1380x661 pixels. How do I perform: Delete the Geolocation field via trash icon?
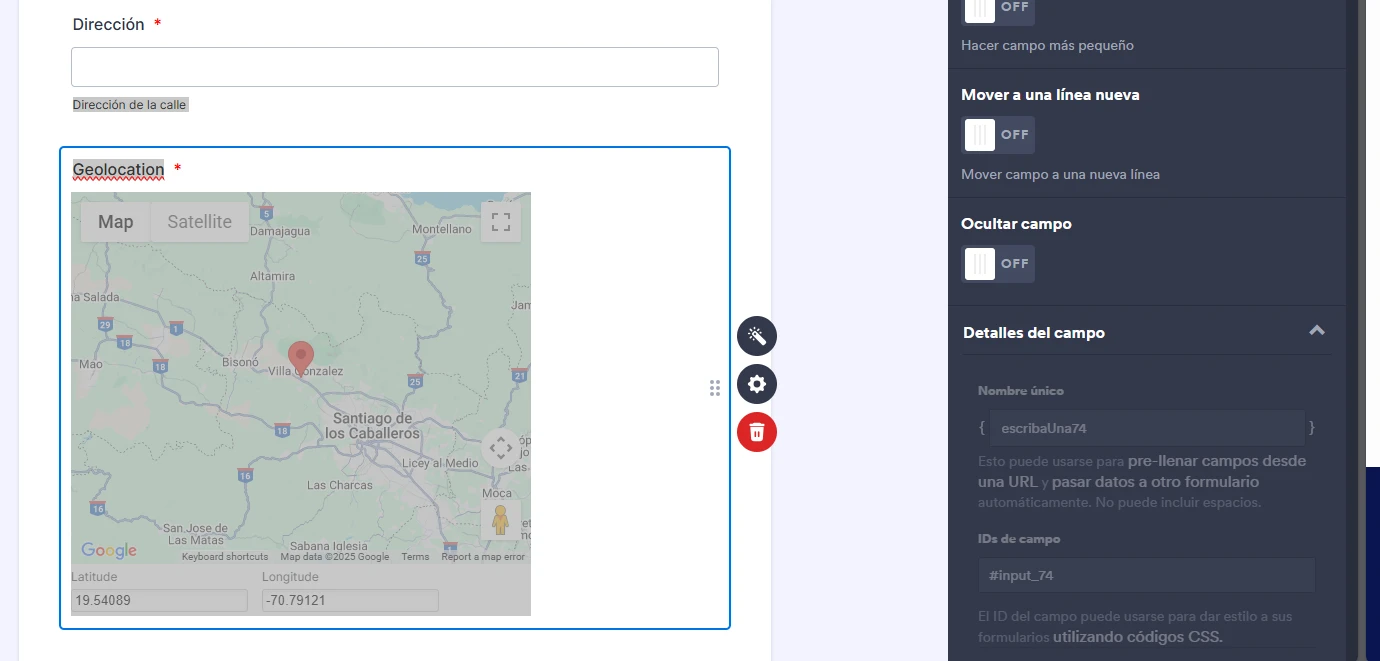click(x=757, y=432)
